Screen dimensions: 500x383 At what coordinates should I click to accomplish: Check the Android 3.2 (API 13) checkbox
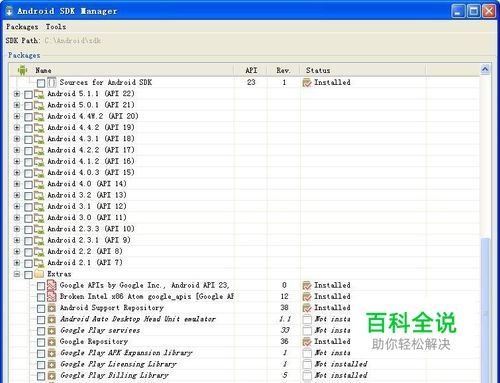click(x=28, y=196)
